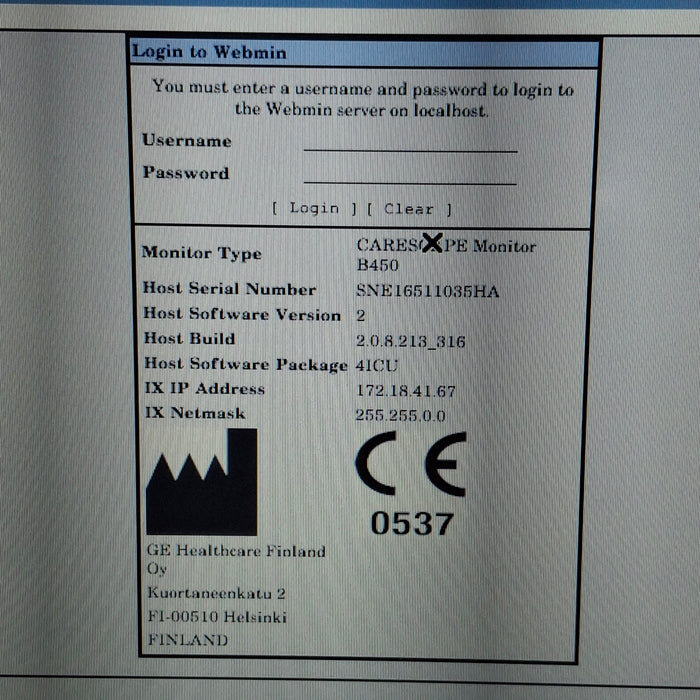700x700 pixels.
Task: Click the manufacturer factory symbol
Action: pyautogui.click(x=202, y=482)
